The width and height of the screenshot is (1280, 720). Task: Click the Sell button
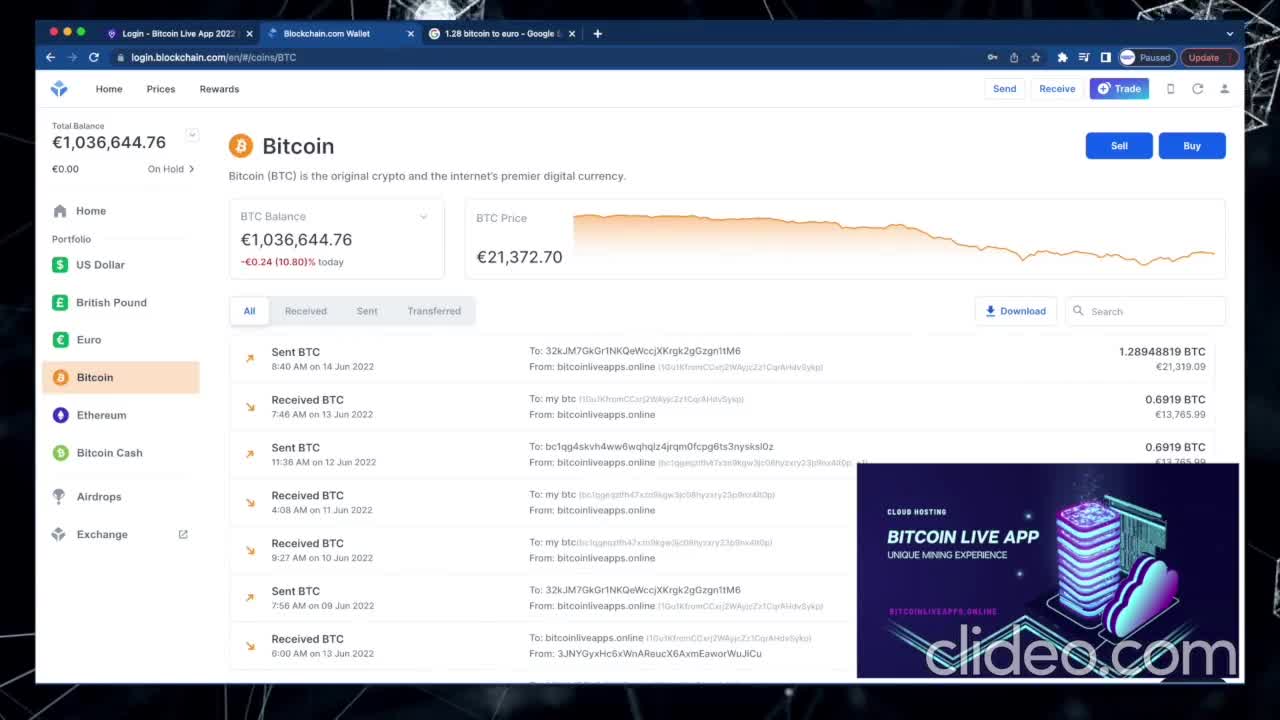click(x=1119, y=146)
